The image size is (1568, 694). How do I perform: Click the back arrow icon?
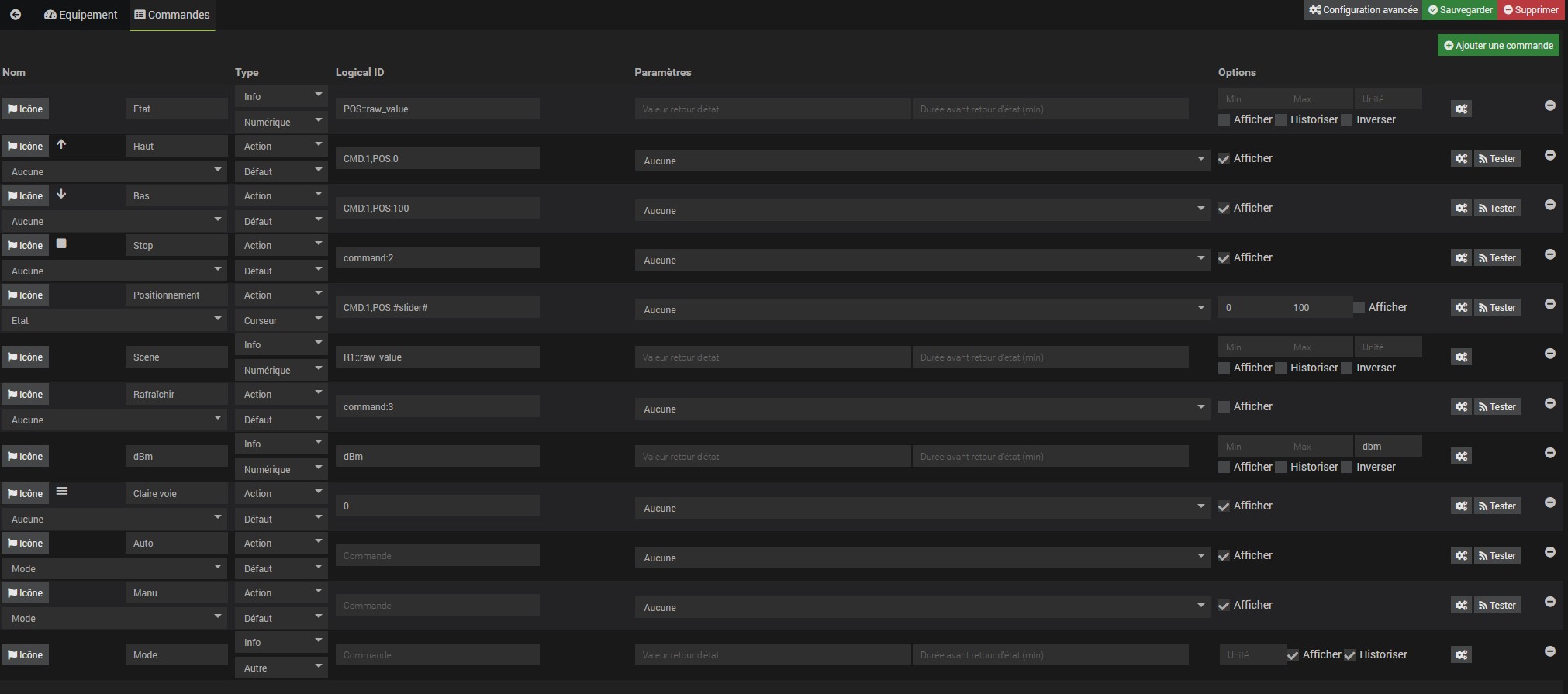click(x=16, y=15)
